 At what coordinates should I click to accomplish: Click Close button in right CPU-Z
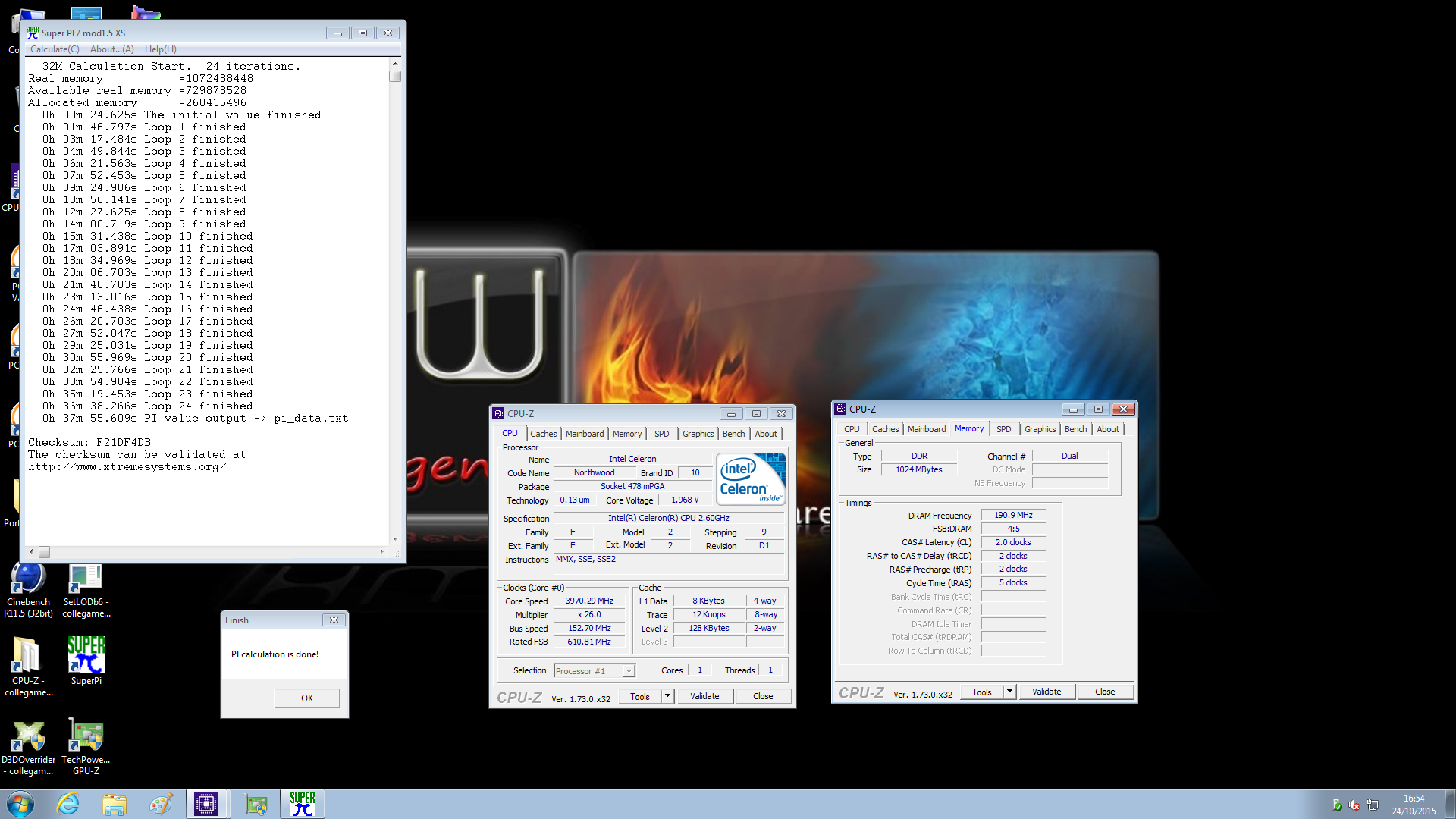1105,692
